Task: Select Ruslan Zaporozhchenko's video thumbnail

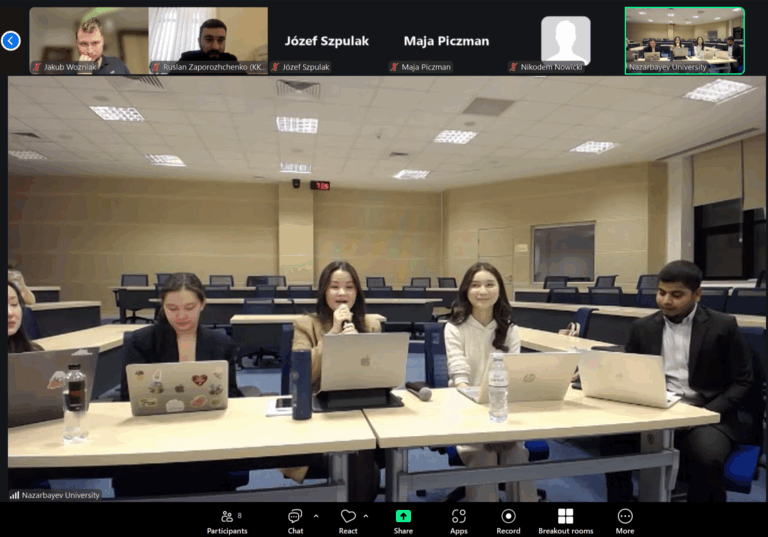Action: 208,36
